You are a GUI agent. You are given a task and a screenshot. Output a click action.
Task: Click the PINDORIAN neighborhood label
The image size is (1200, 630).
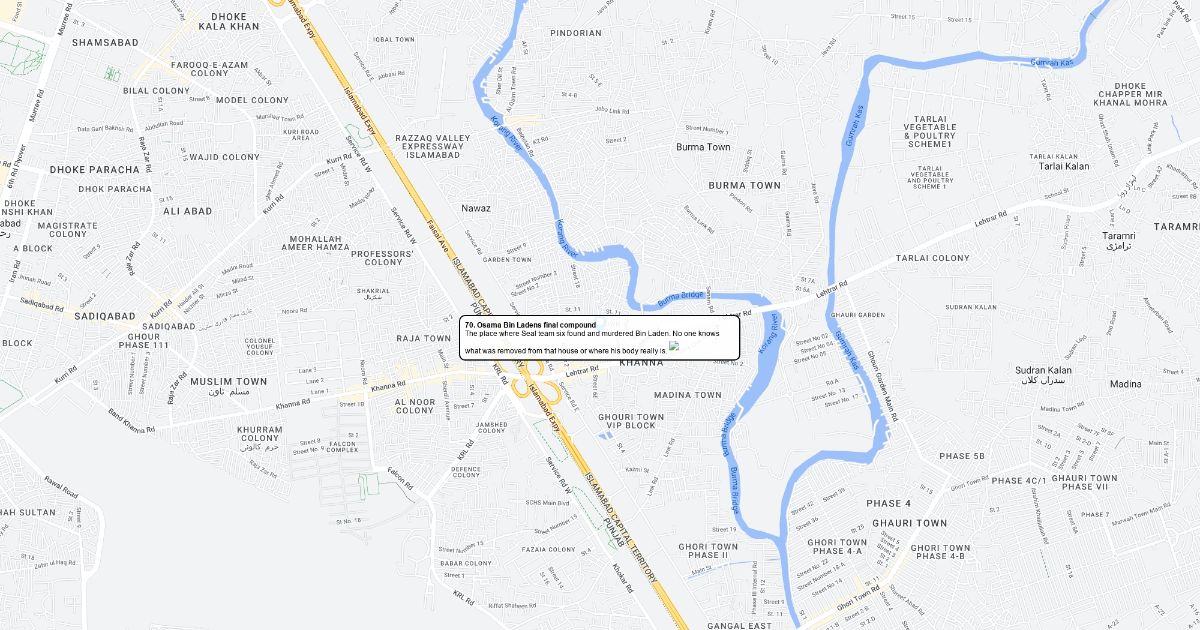tap(576, 33)
